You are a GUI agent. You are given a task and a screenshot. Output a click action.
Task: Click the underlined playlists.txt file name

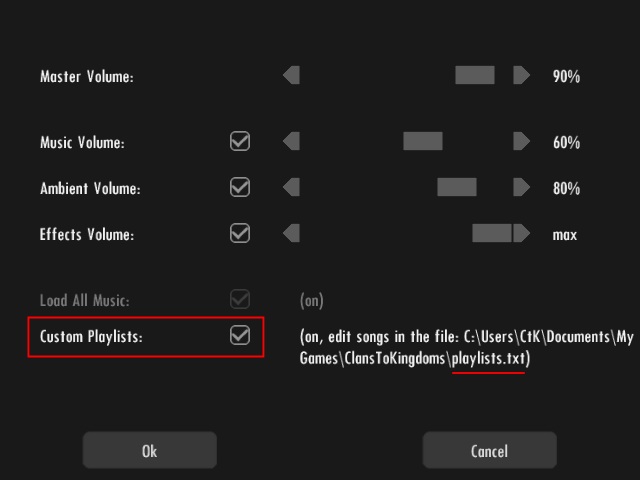click(488, 358)
